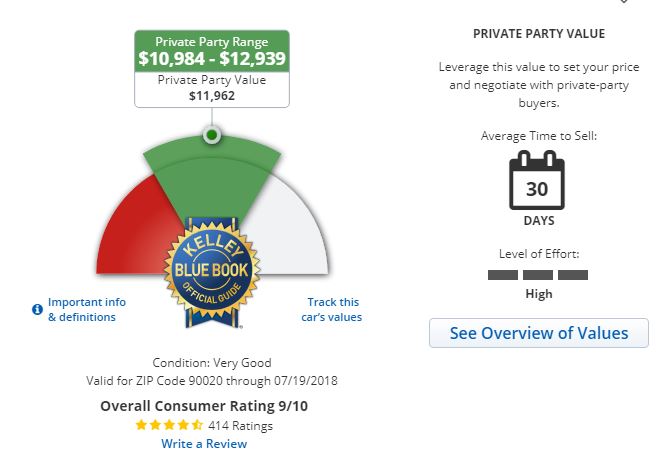The image size is (670, 471).
Task: Click the Condition: Very Good text
Action: (x=212, y=363)
